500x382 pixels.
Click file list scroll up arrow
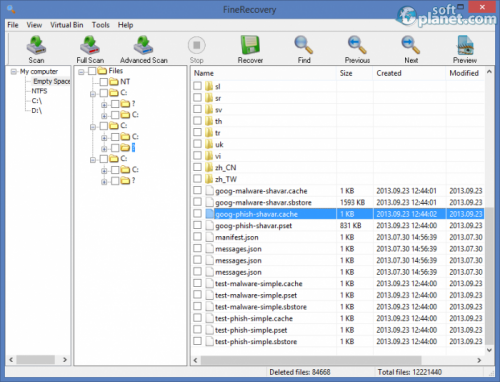[489, 72]
